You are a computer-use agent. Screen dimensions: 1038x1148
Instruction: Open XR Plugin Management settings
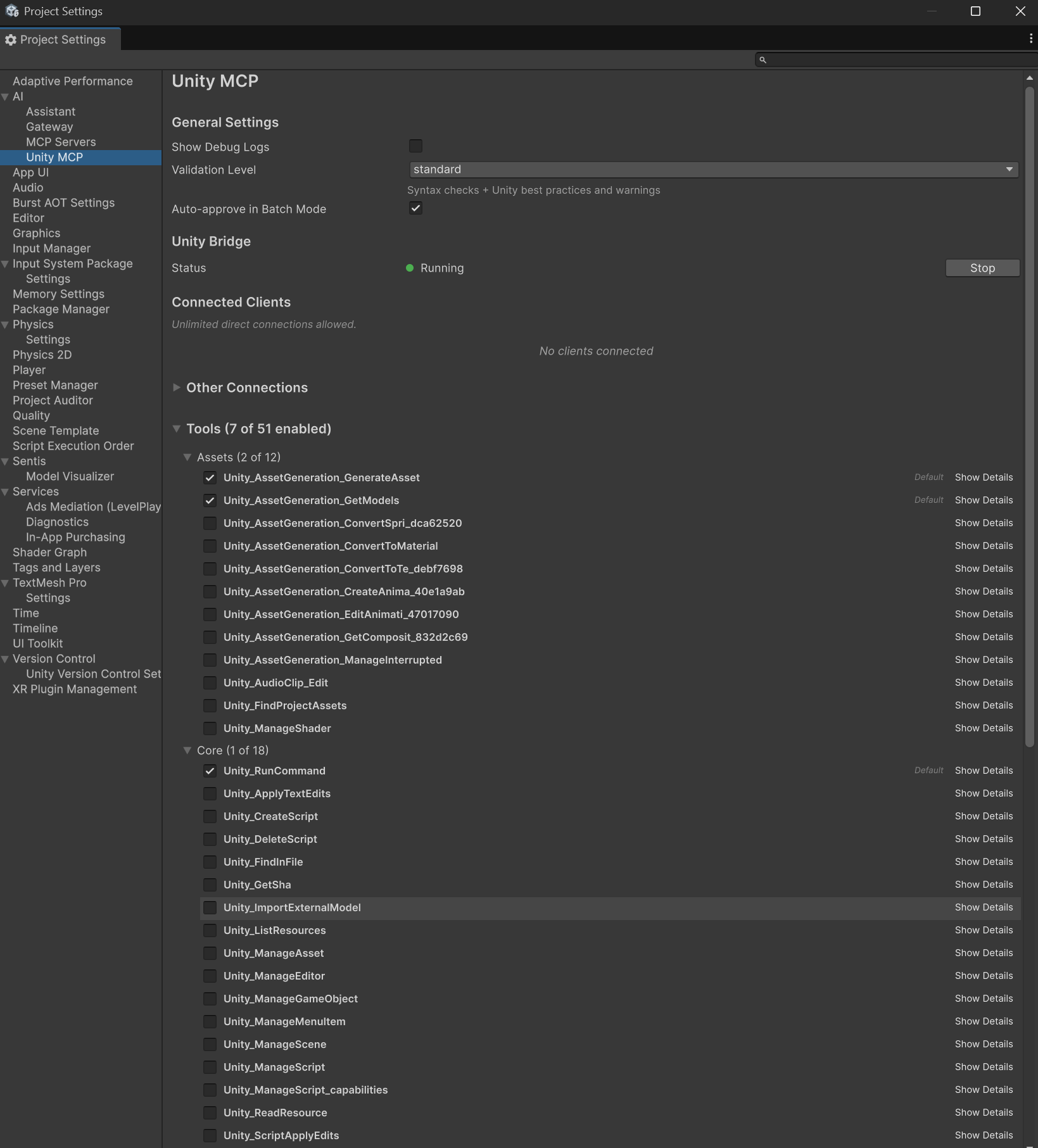coord(75,689)
